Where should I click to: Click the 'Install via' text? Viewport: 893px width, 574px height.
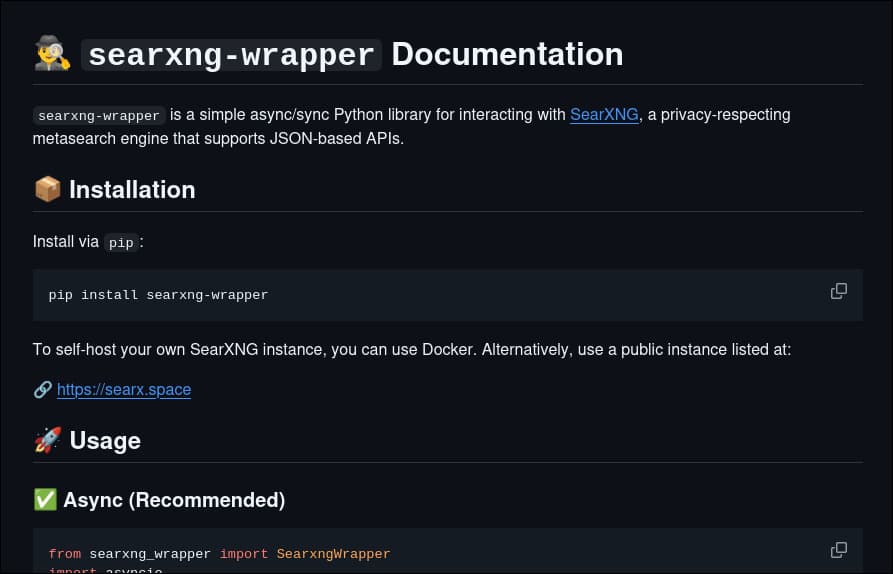(65, 241)
